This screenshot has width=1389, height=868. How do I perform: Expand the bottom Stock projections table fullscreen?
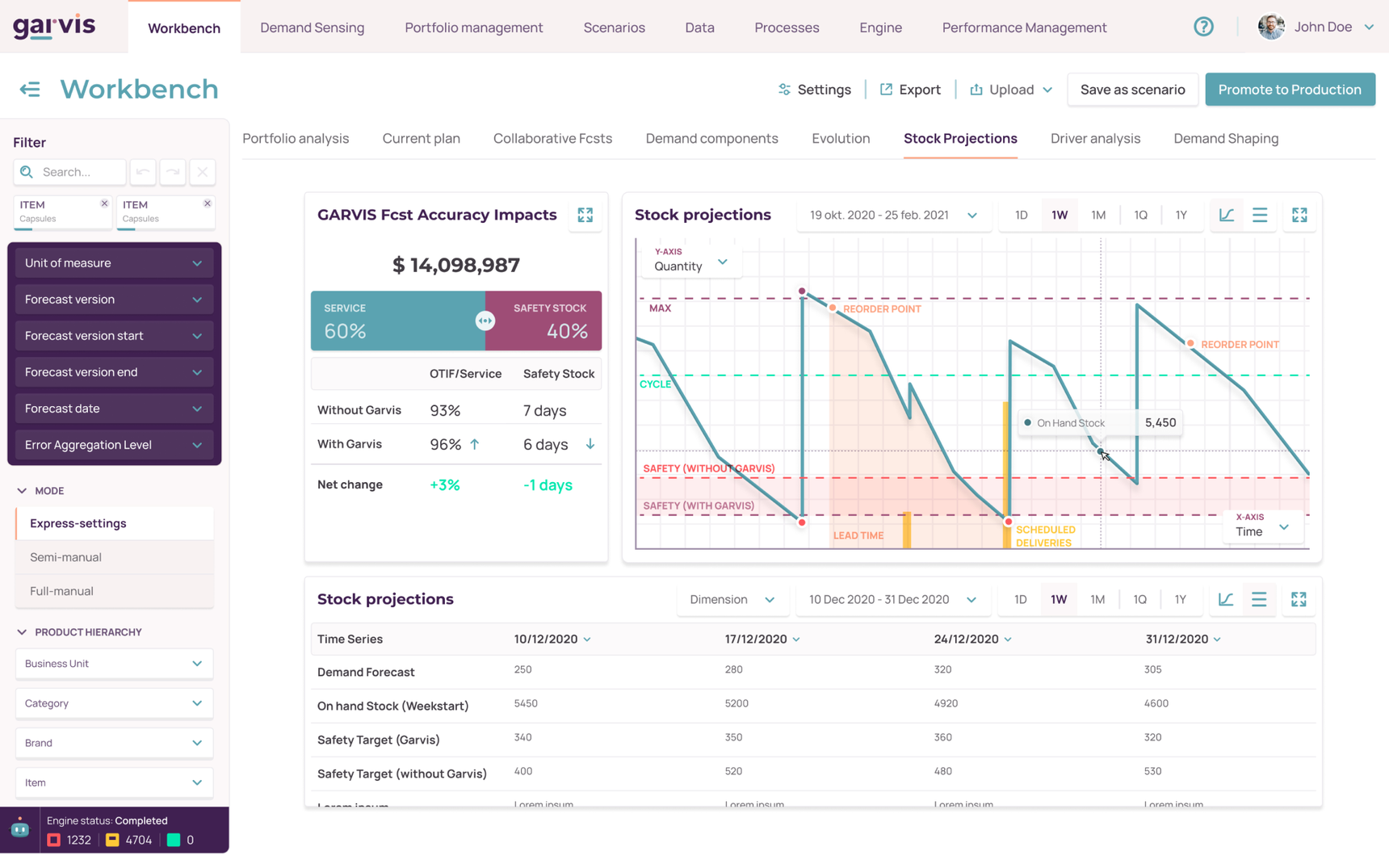(1298, 599)
